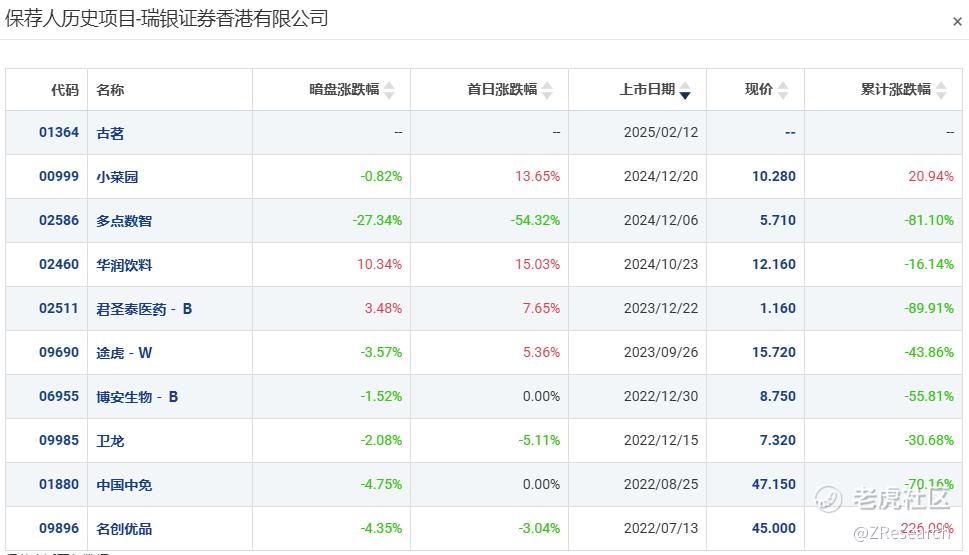The width and height of the screenshot is (969, 555).
Task: Open stock code 01364 link
Action: [x=59, y=132]
